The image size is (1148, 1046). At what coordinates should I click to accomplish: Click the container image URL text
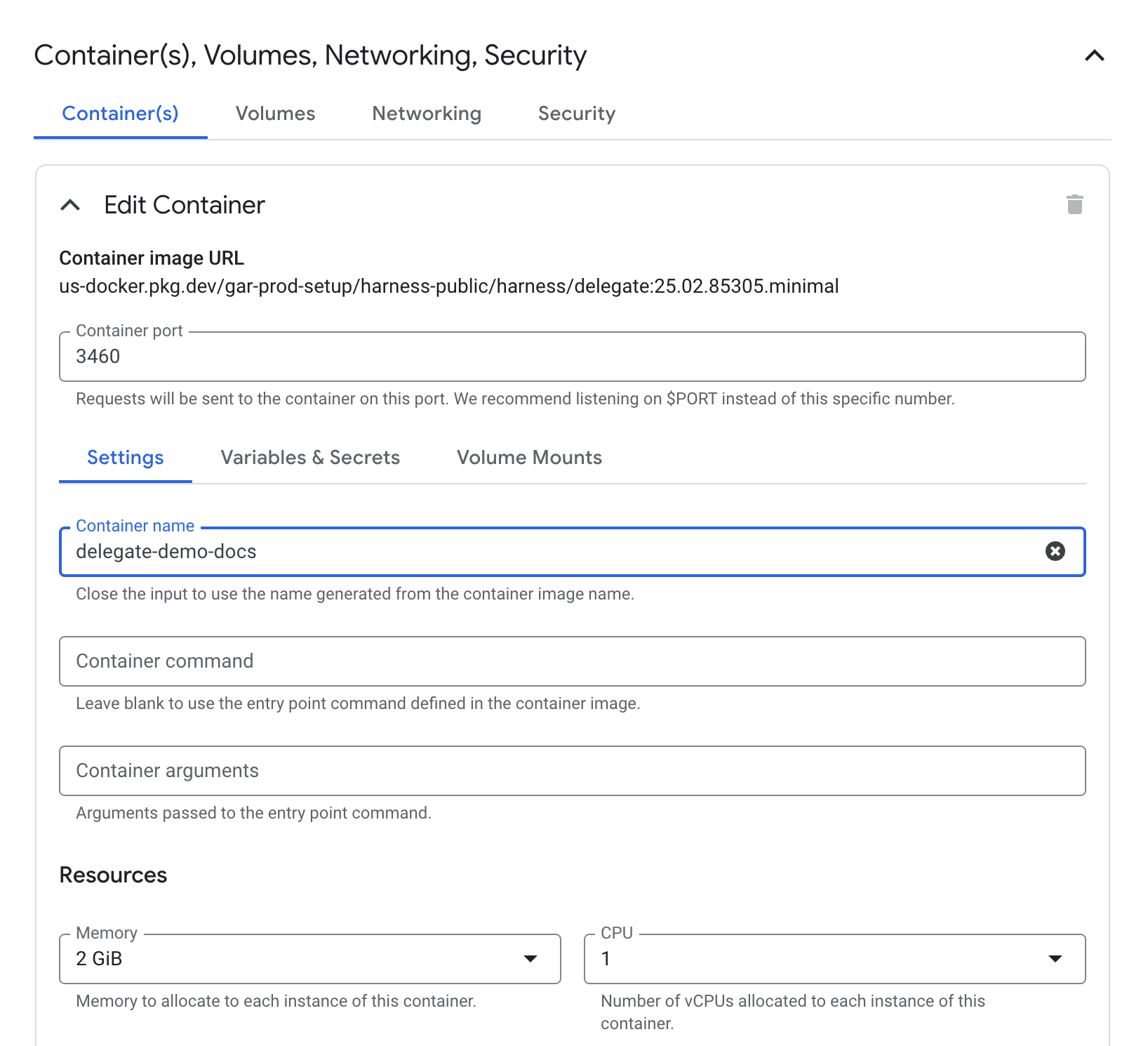coord(448,286)
